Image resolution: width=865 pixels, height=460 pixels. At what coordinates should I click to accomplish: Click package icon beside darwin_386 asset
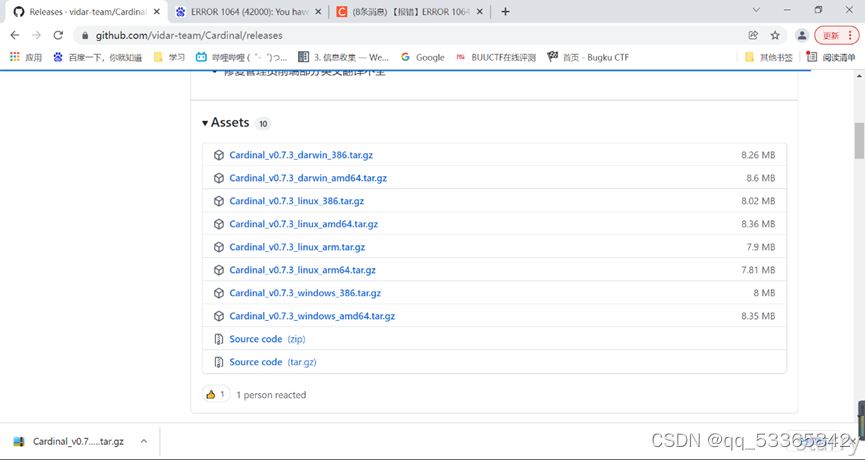point(219,155)
